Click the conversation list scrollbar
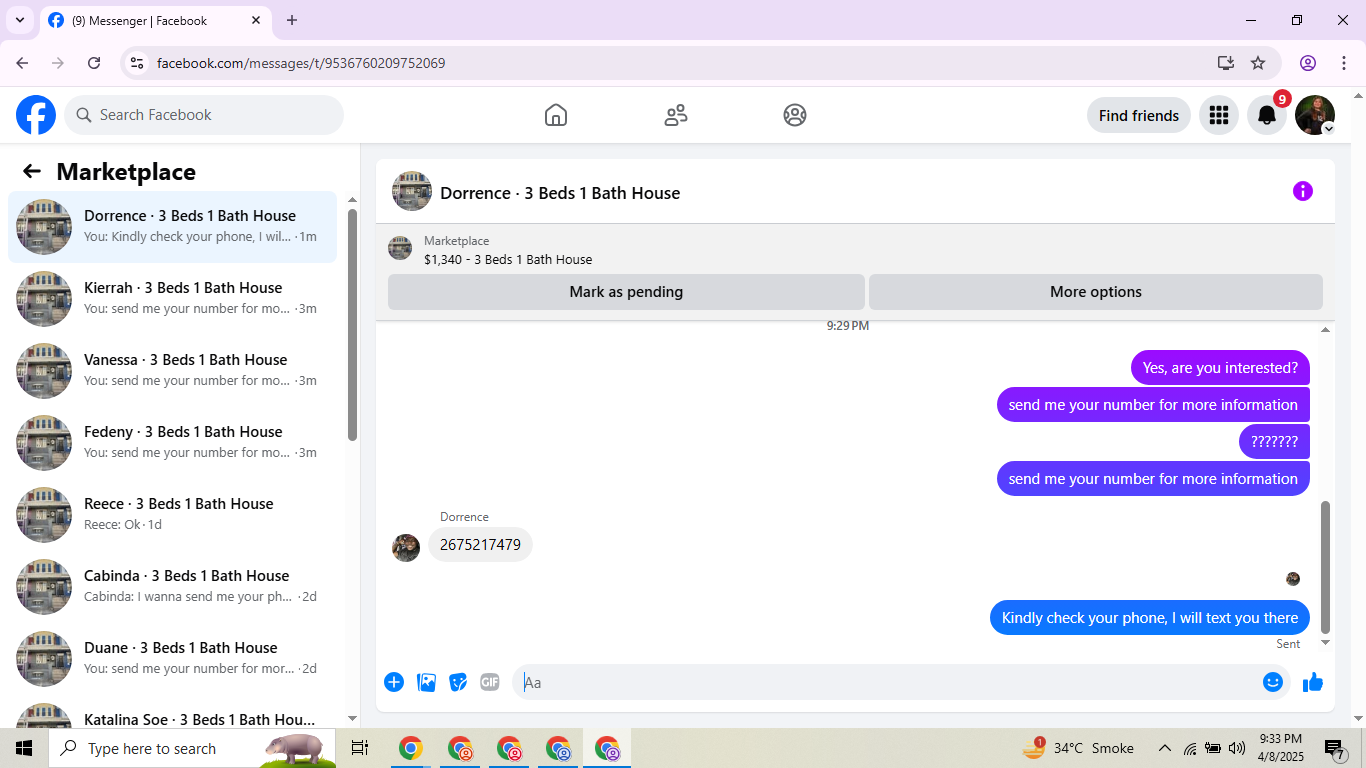 point(352,324)
